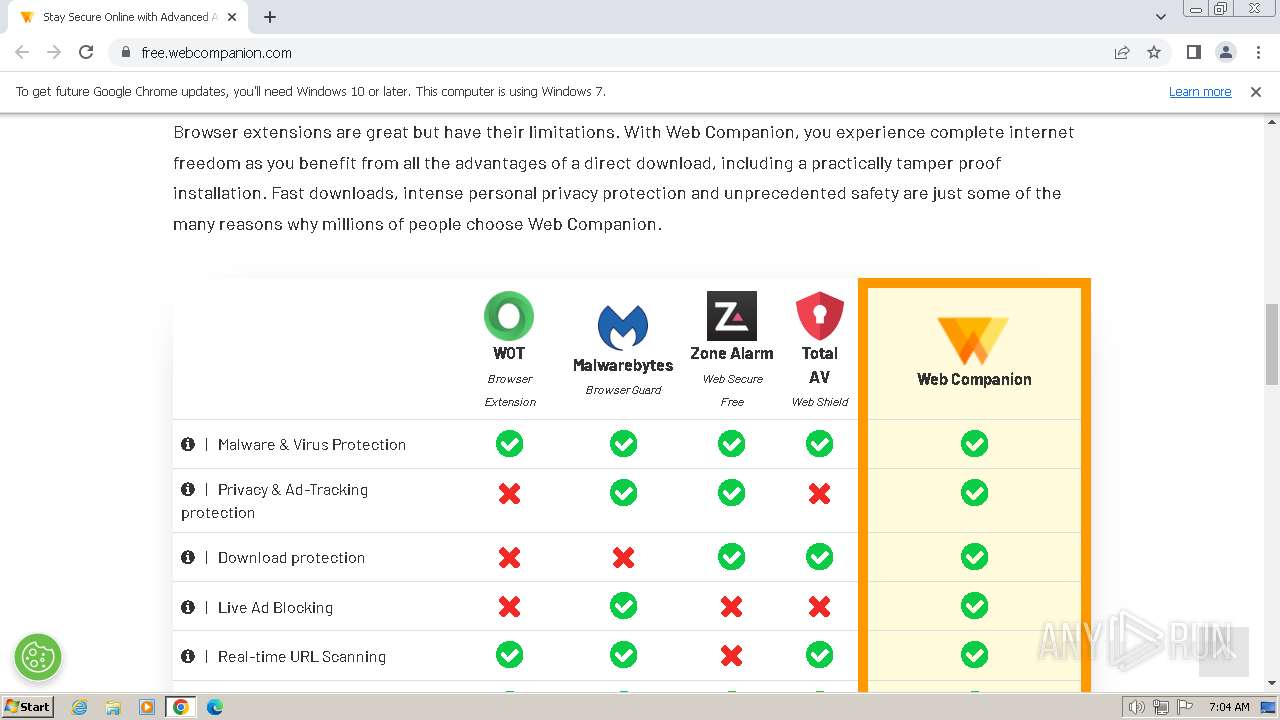Toggle Chrome side panel
The height and width of the screenshot is (720, 1280).
tap(1193, 53)
